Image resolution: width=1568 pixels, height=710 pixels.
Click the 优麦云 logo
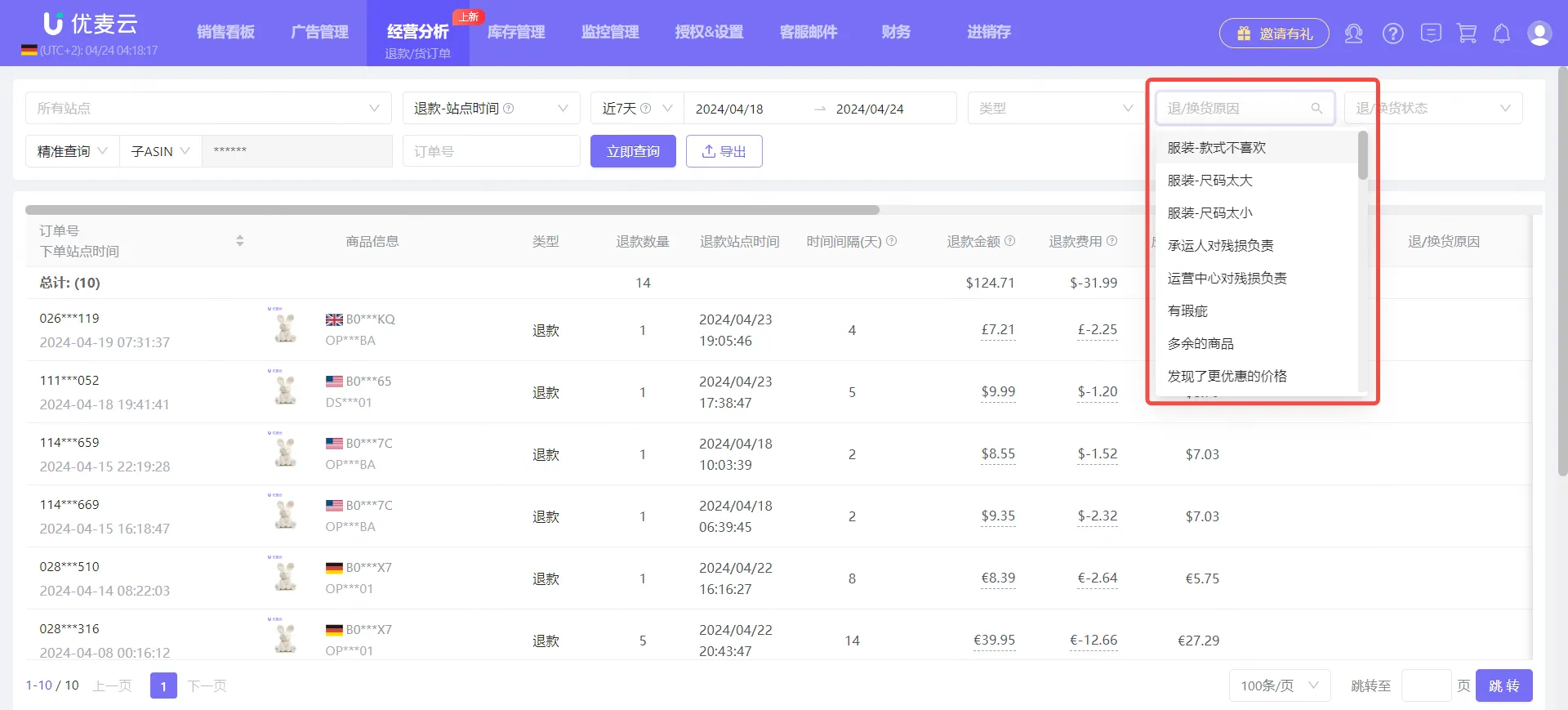tap(90, 25)
